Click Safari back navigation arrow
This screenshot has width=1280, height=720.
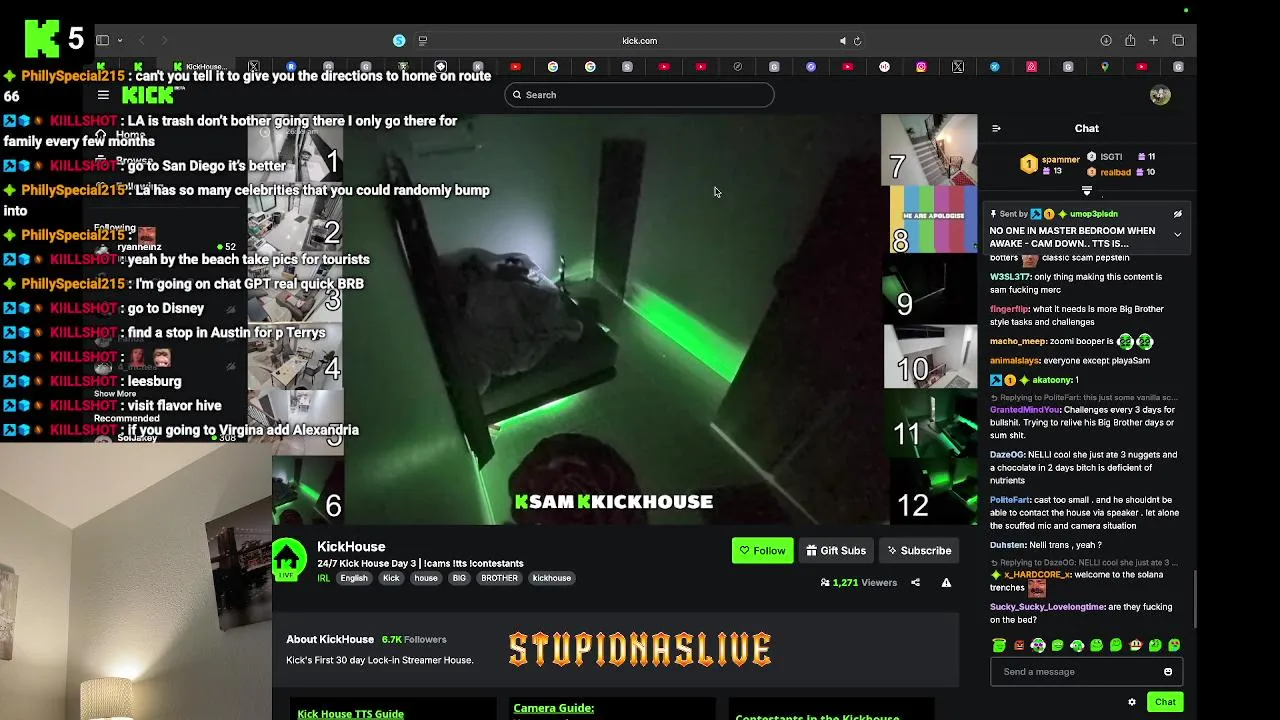pos(142,41)
